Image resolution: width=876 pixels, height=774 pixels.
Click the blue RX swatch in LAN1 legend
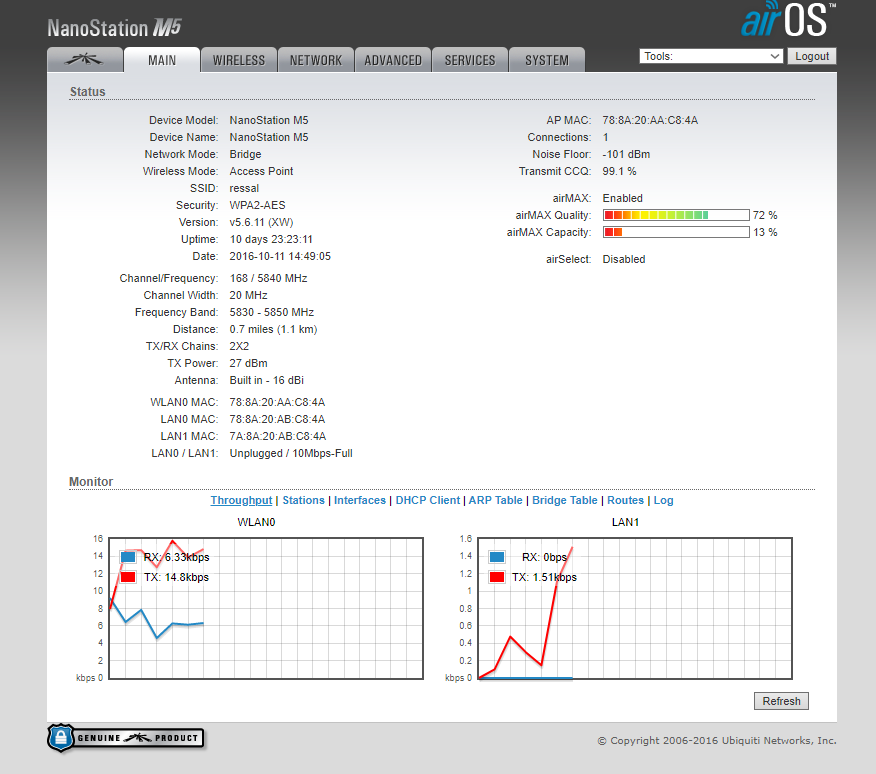[497, 557]
